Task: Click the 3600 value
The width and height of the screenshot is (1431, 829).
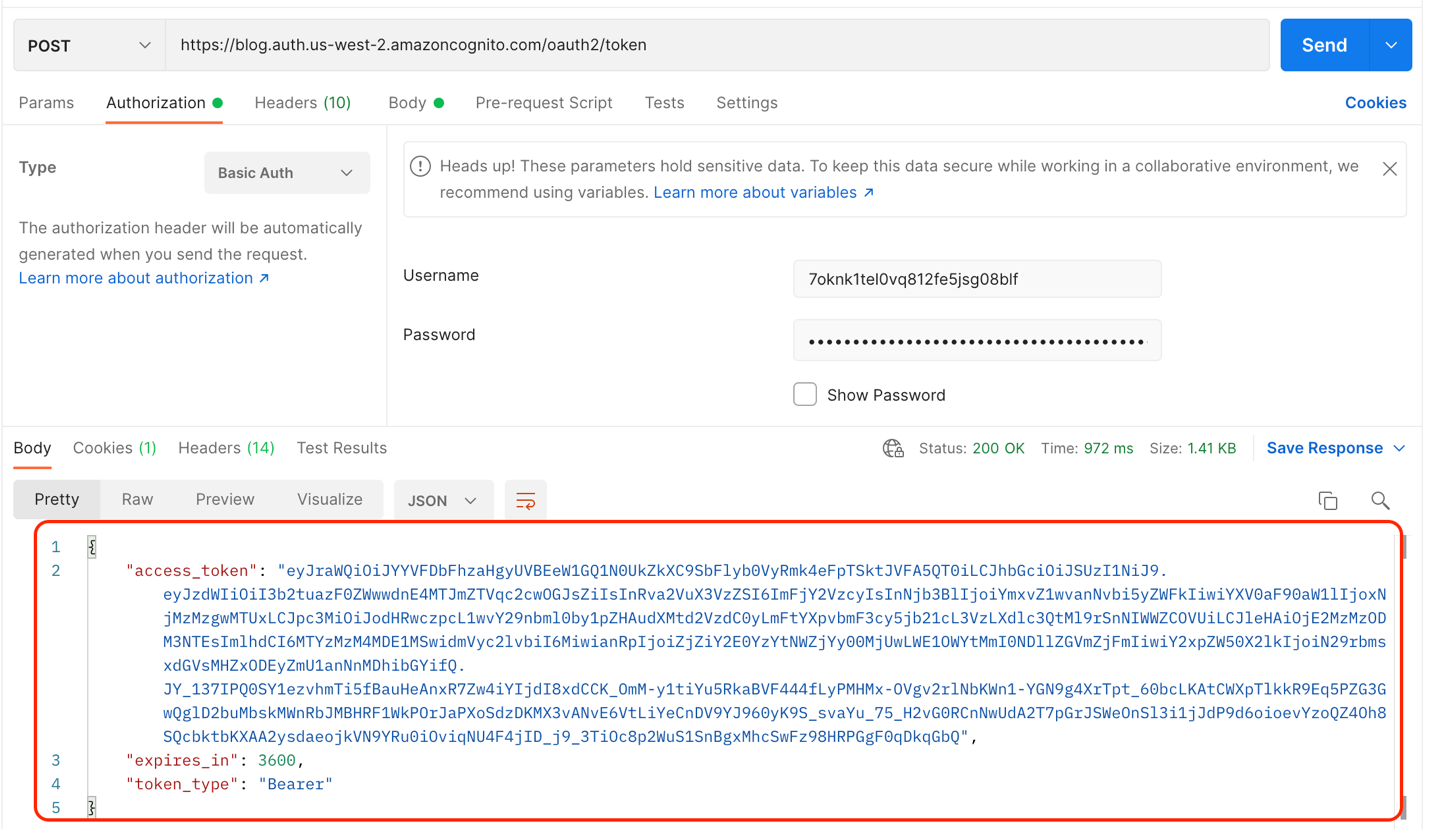Action: [277, 760]
